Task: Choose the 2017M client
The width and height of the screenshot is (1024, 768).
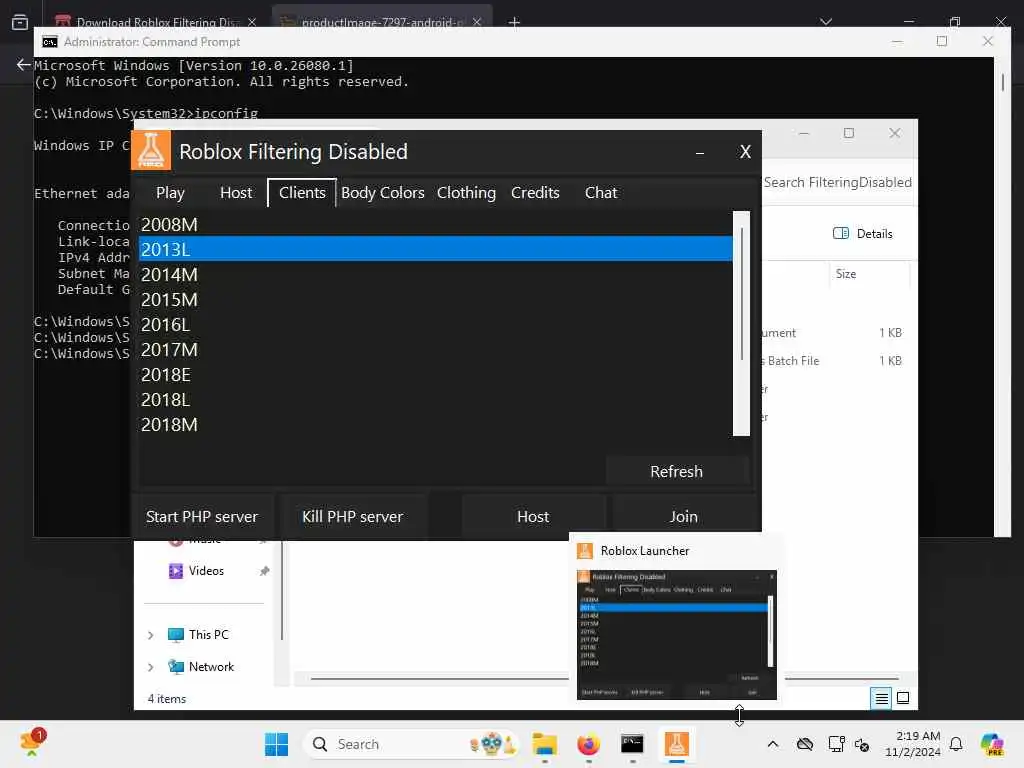Action: pos(436,349)
